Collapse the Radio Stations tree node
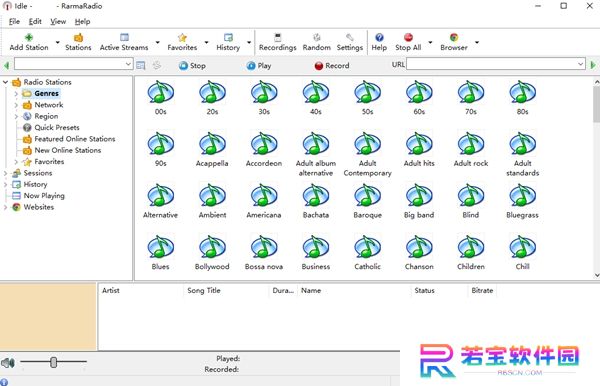 (5, 82)
